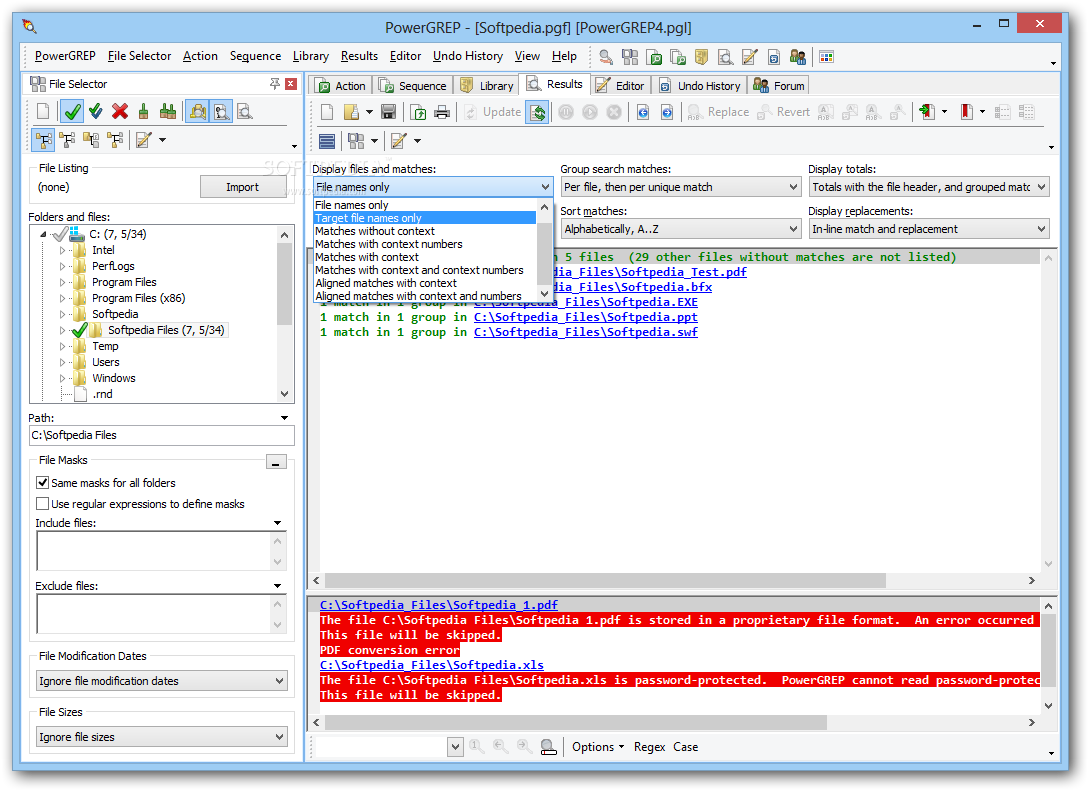Toggle 'Same masks for all folders' checkbox

point(42,482)
